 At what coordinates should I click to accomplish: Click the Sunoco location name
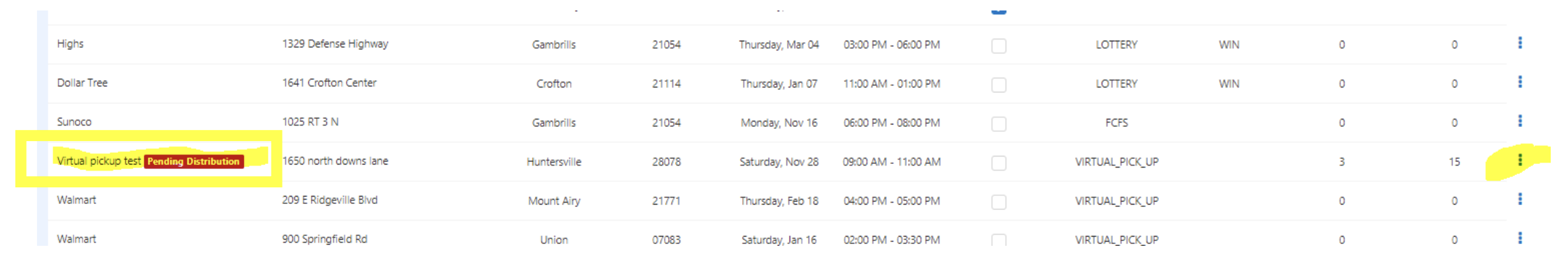click(x=74, y=122)
